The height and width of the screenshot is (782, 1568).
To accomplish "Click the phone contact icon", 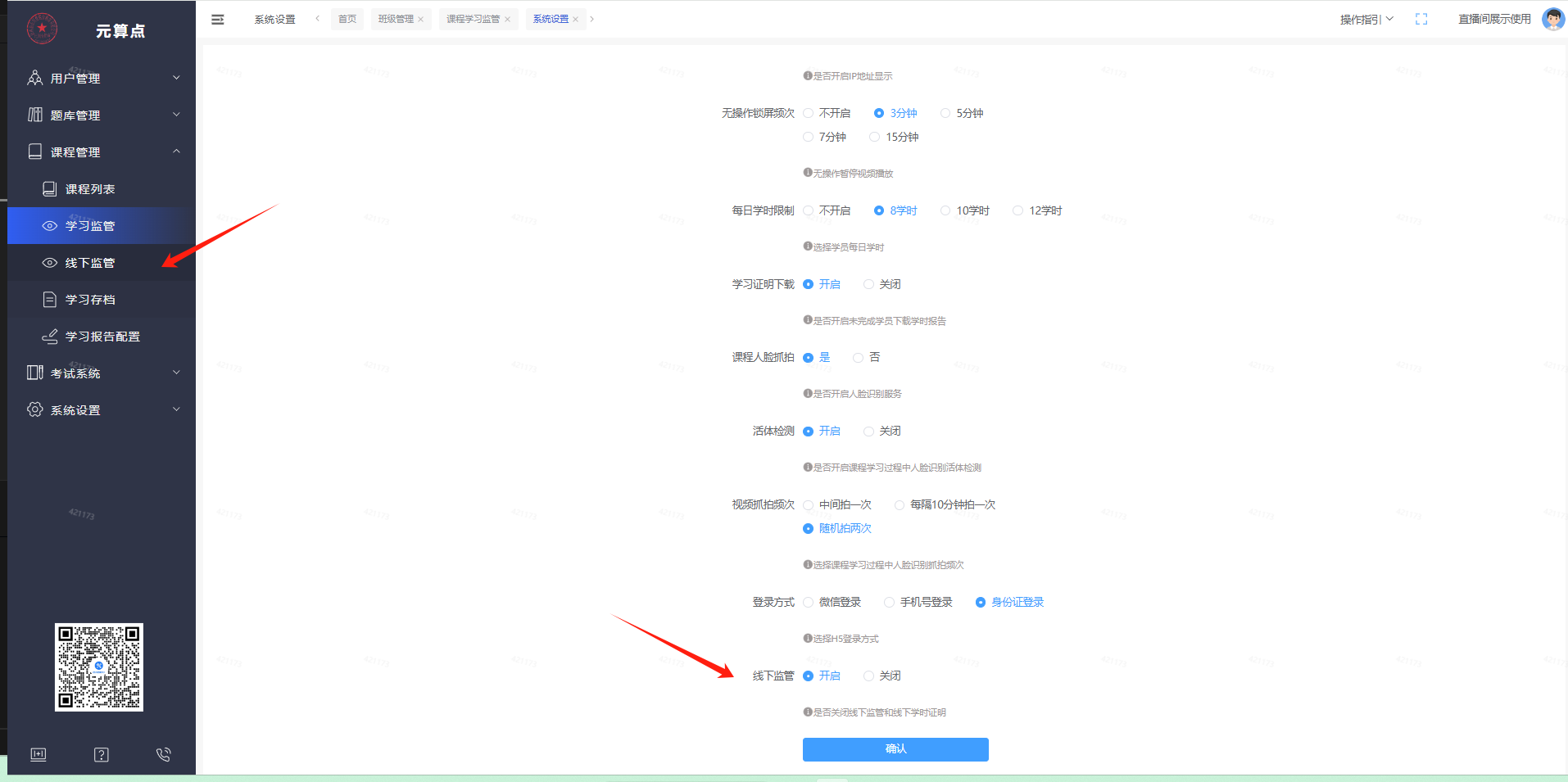I will [x=164, y=754].
